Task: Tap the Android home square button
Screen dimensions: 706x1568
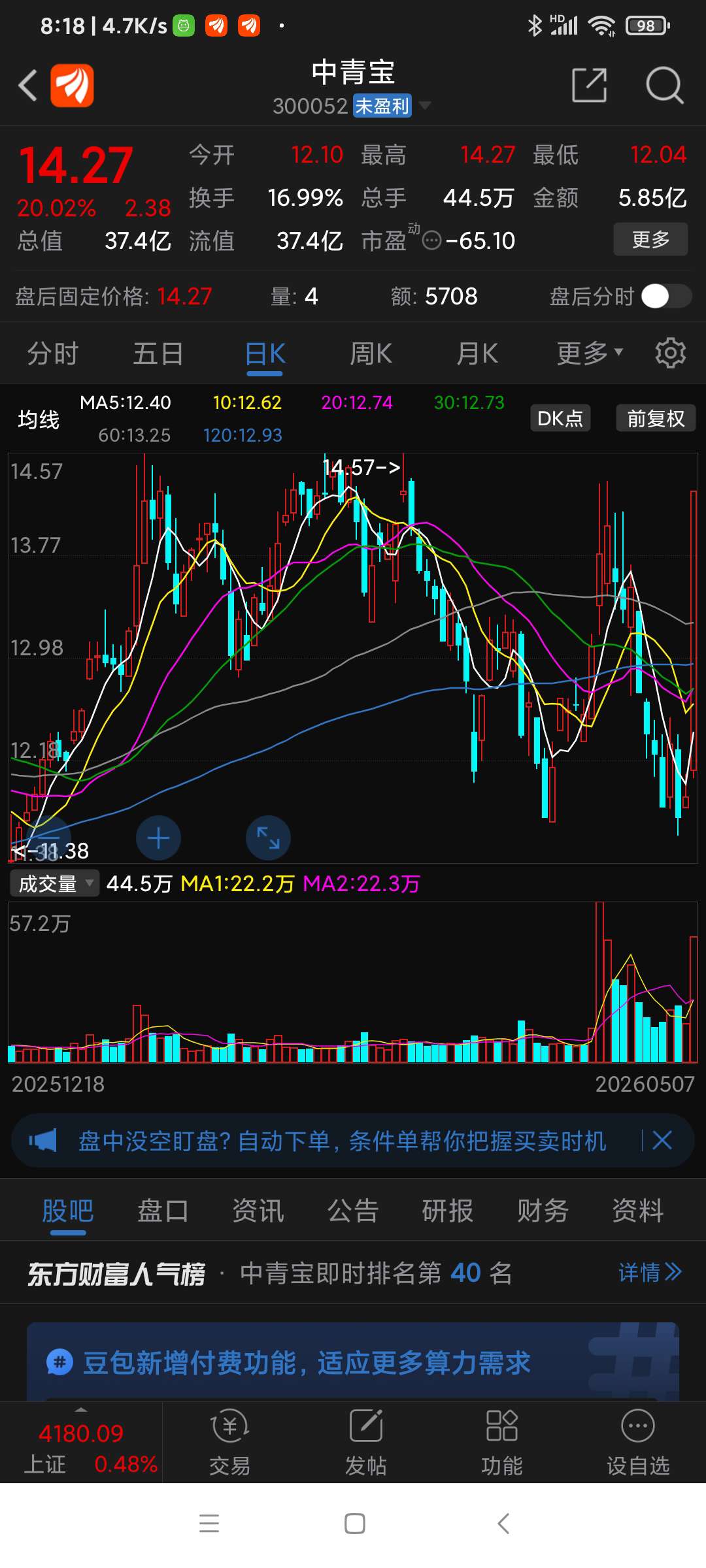Action: click(354, 1523)
